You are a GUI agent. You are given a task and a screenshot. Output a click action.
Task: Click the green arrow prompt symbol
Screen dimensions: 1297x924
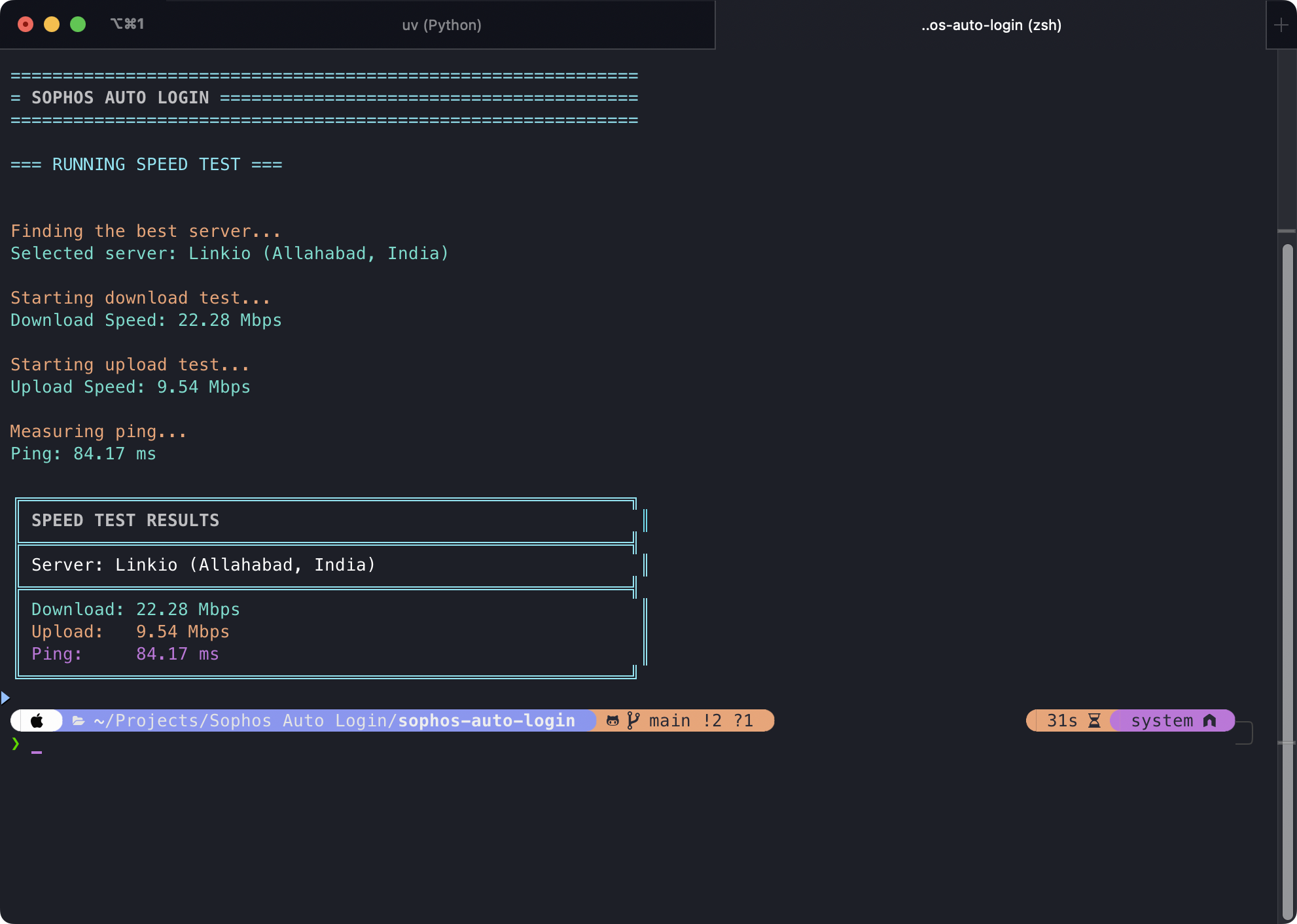(x=15, y=744)
